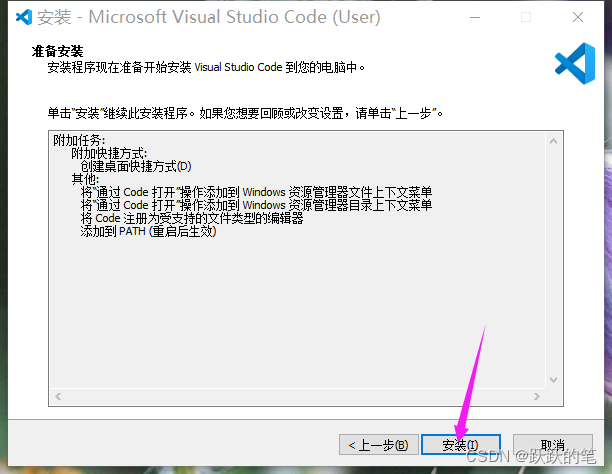
Task: Click the VS Code icon in title bar
Action: (x=24, y=17)
